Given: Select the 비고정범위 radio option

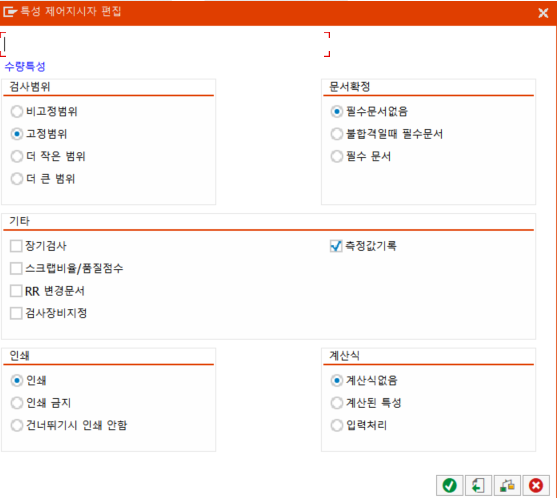Looking at the screenshot, I should pos(17,112).
